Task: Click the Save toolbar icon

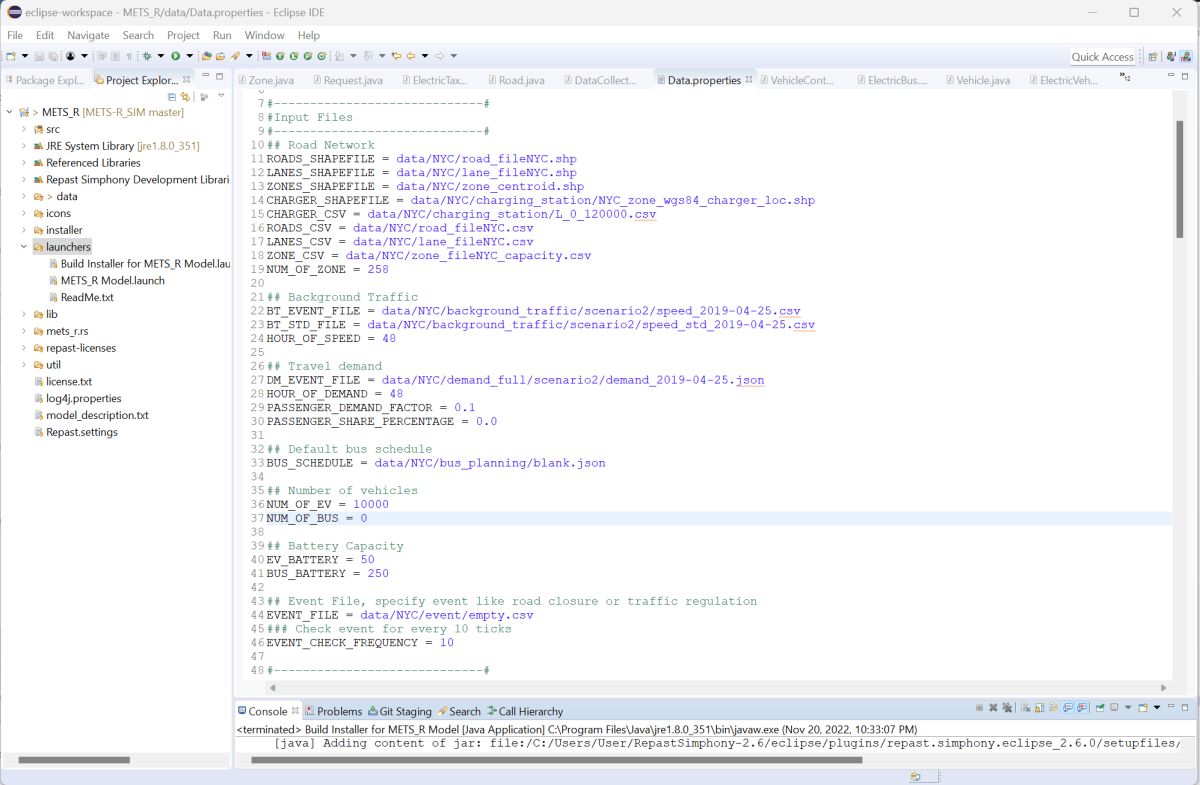Action: tap(39, 56)
